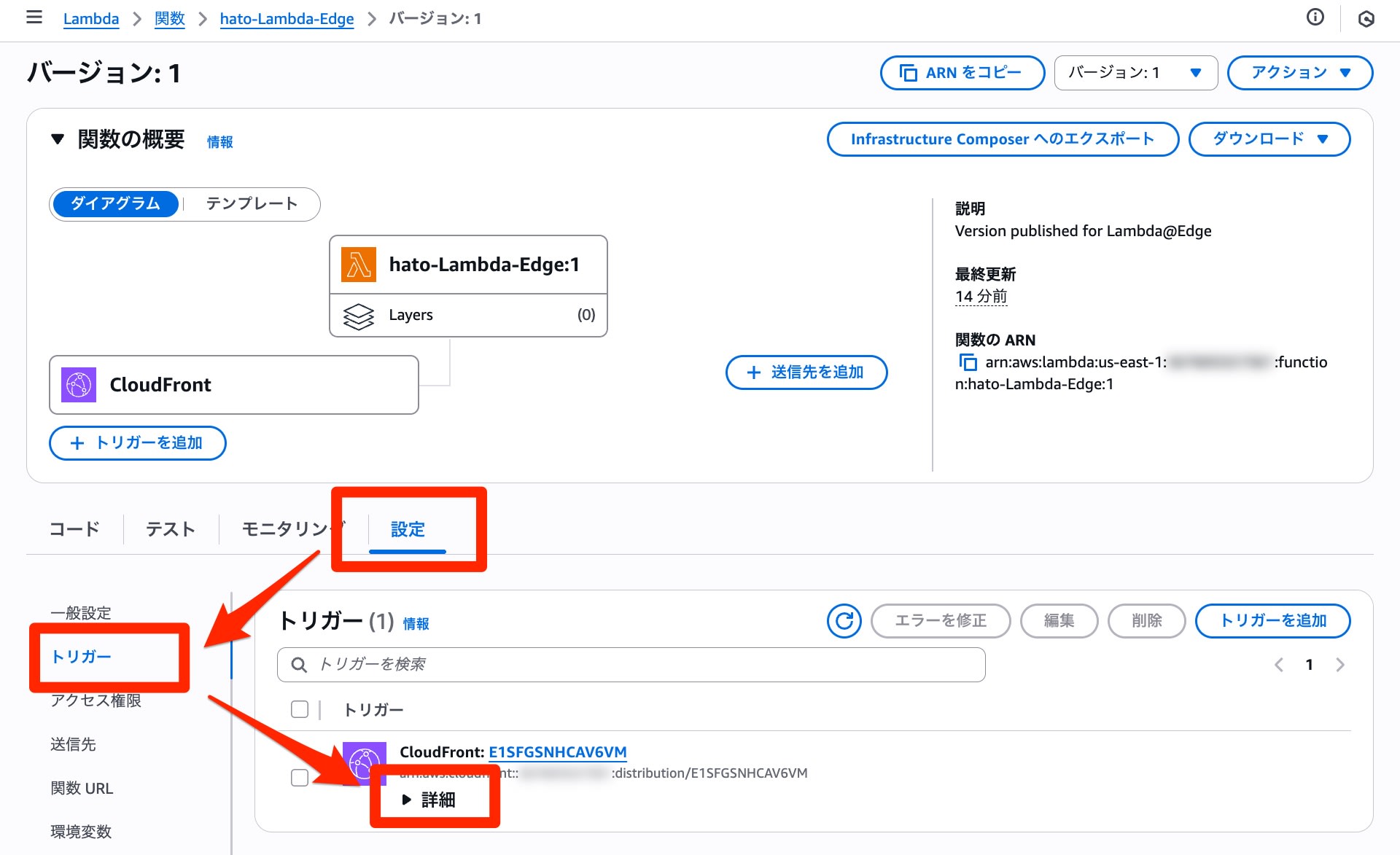Select the Configuration (設定) tab
Image resolution: width=1400 pixels, height=855 pixels.
click(x=408, y=529)
